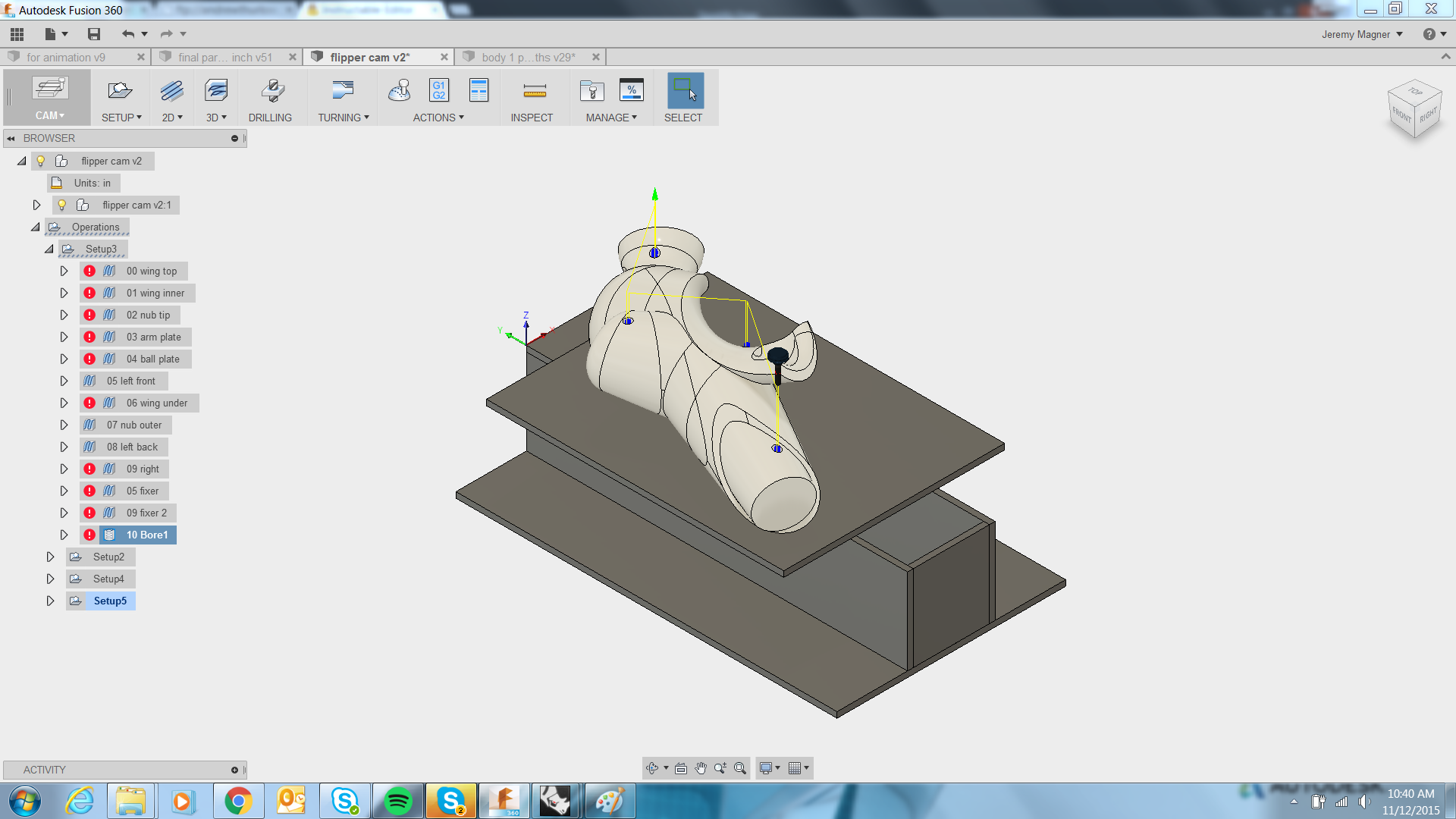This screenshot has width=1456, height=819.
Task: Select the DRILLING toolbar icon
Action: [271, 97]
